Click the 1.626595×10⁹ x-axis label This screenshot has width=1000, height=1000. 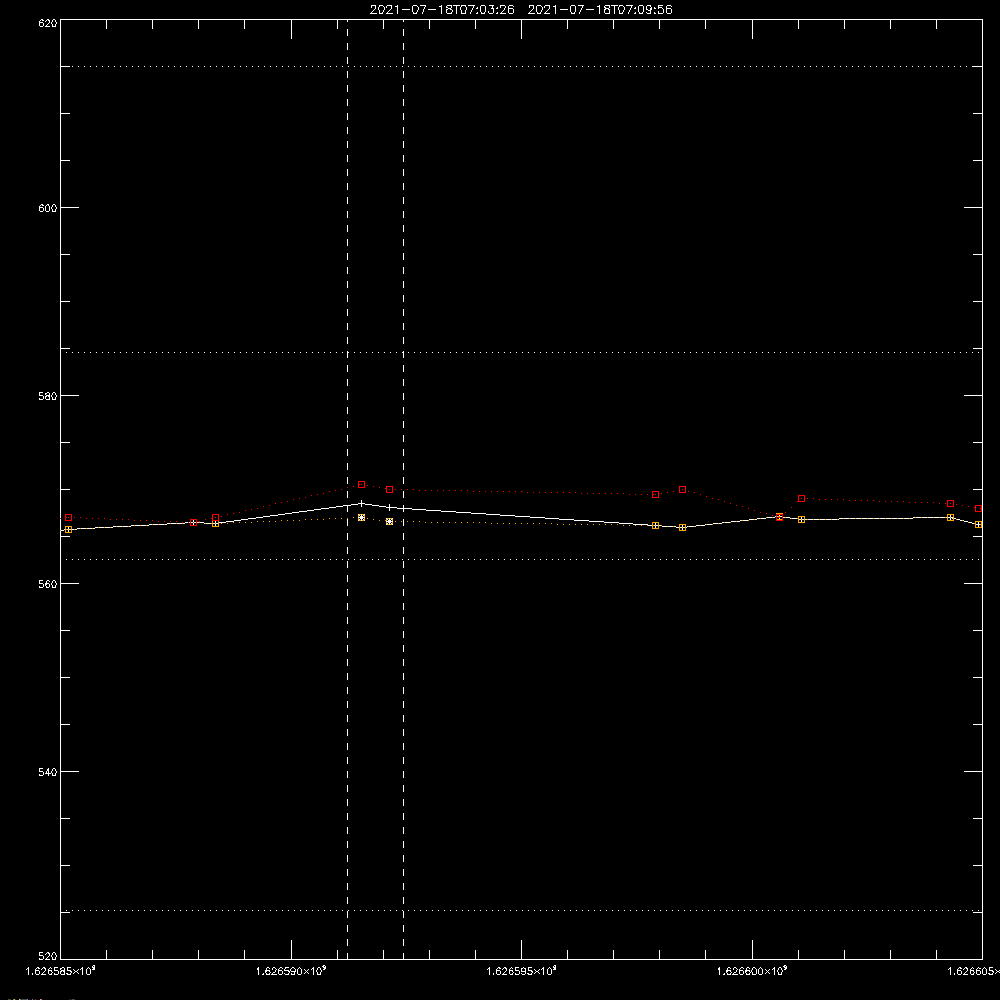tap(522, 971)
